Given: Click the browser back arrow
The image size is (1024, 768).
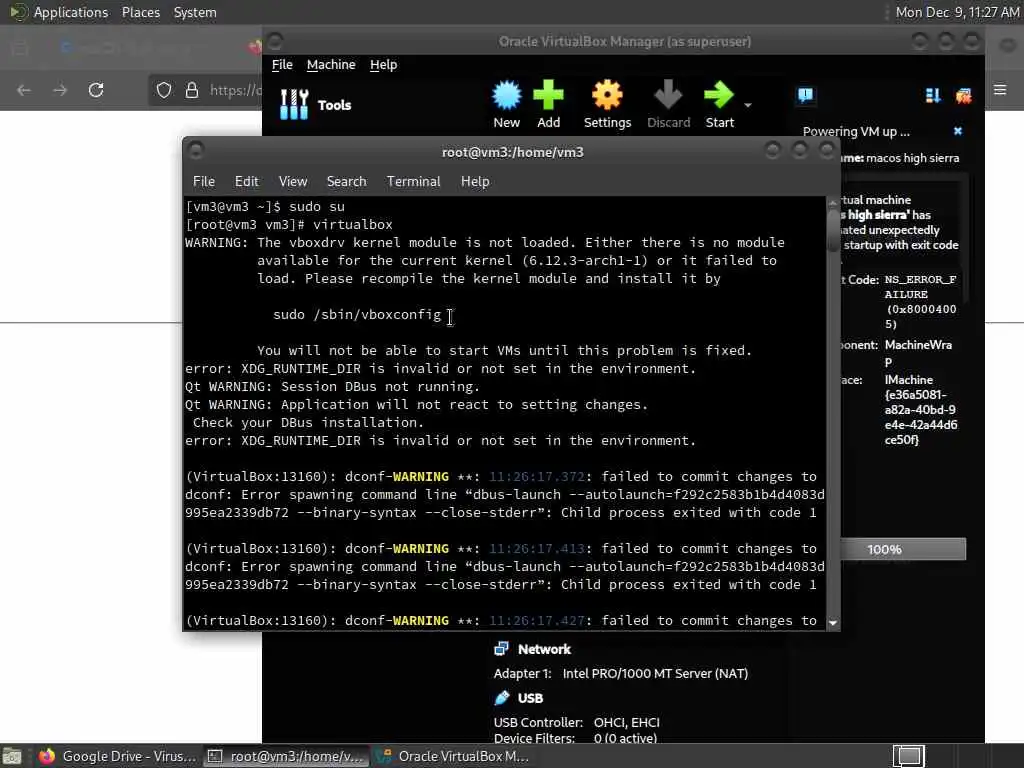Looking at the screenshot, I should [24, 90].
